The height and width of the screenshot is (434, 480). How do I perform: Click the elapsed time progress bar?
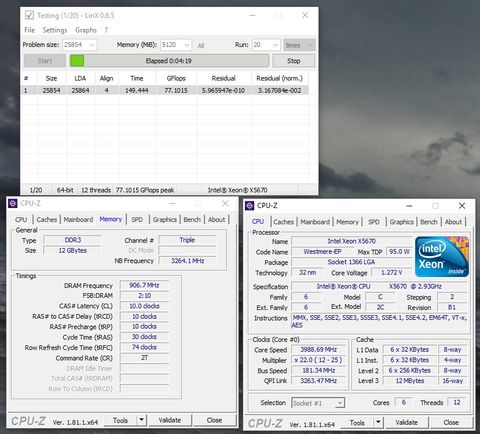[x=169, y=61]
